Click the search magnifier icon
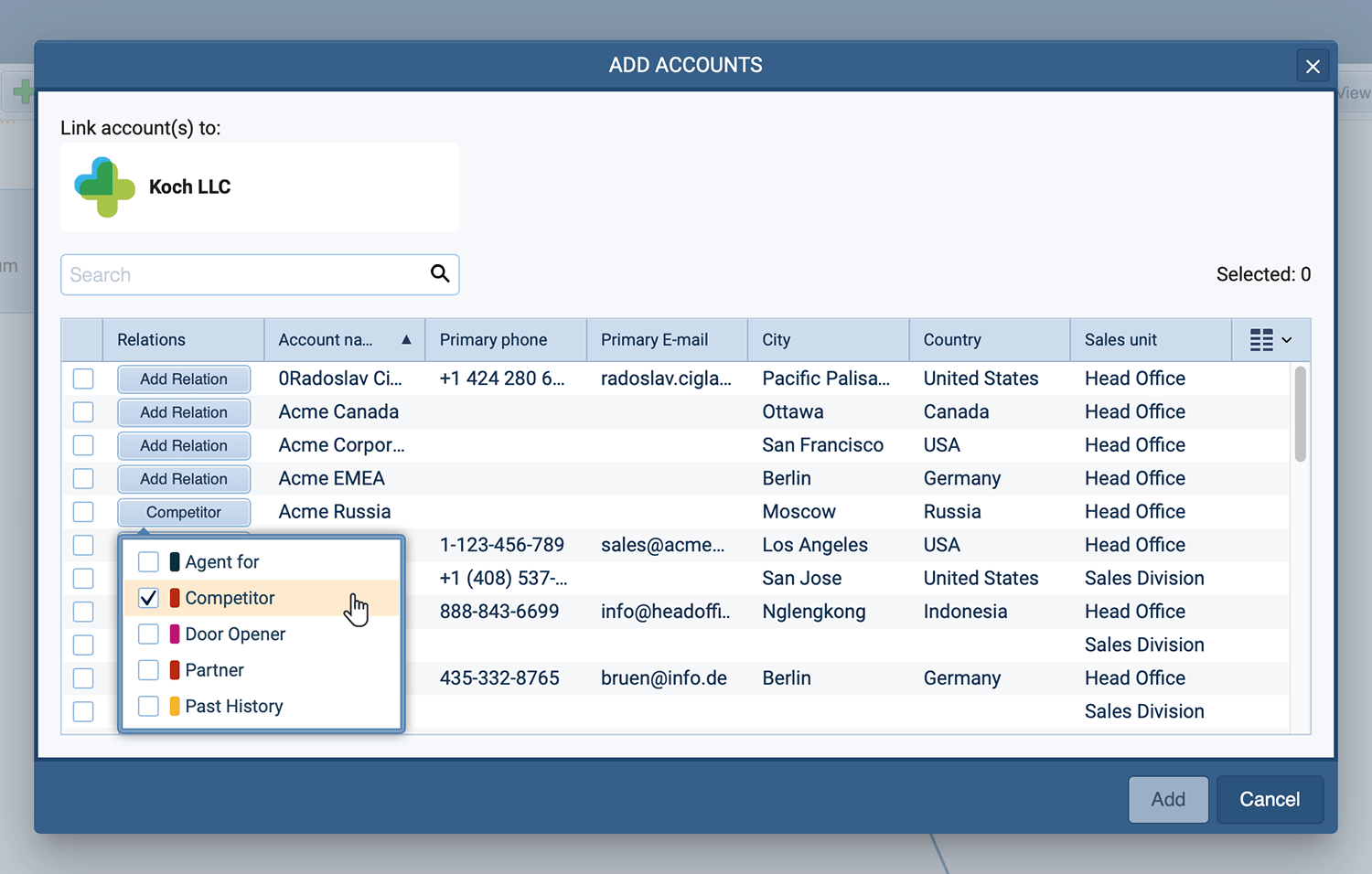Screen dimensions: 1372x874 (440, 273)
